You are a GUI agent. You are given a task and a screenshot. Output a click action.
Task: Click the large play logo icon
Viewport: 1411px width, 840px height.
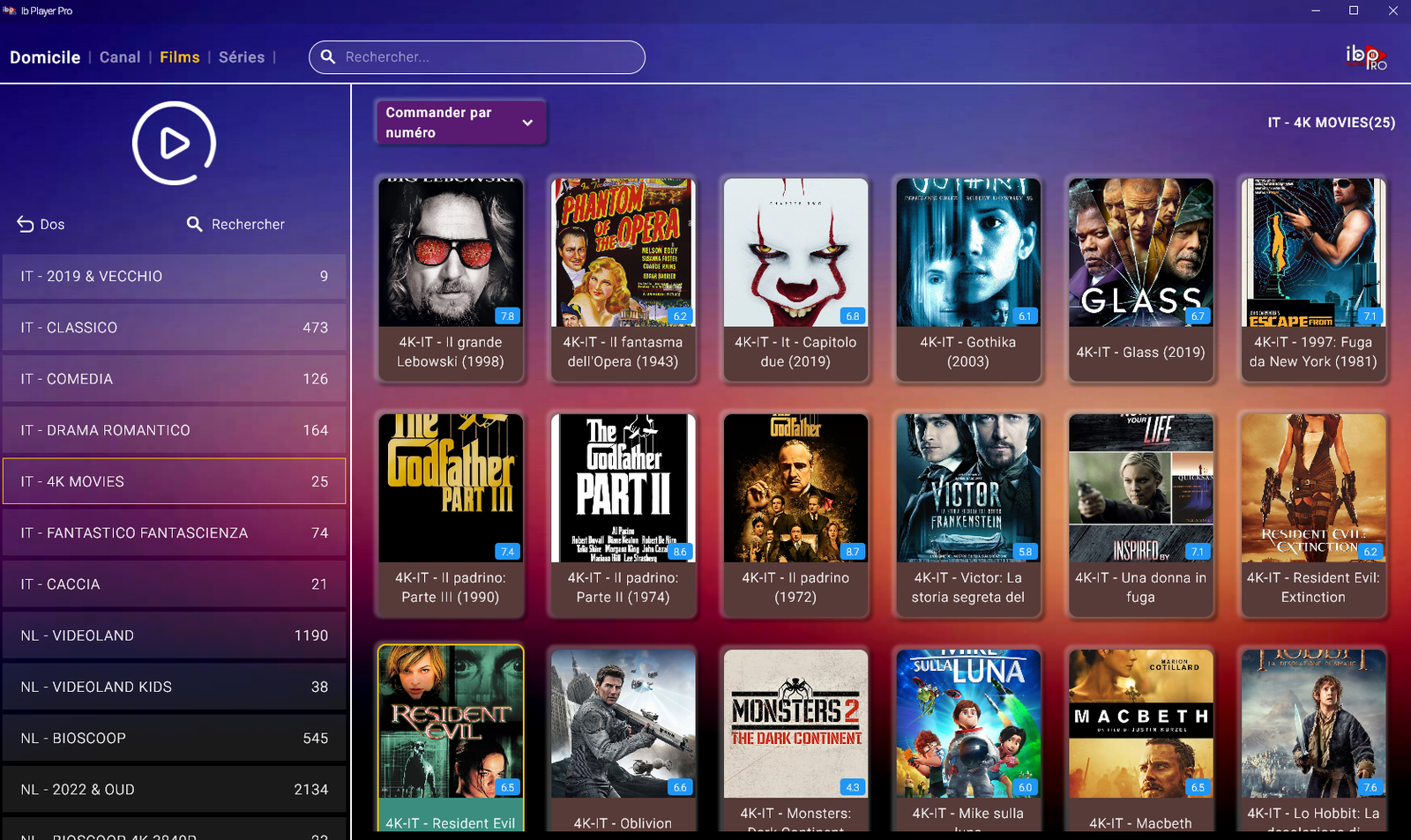coord(174,143)
